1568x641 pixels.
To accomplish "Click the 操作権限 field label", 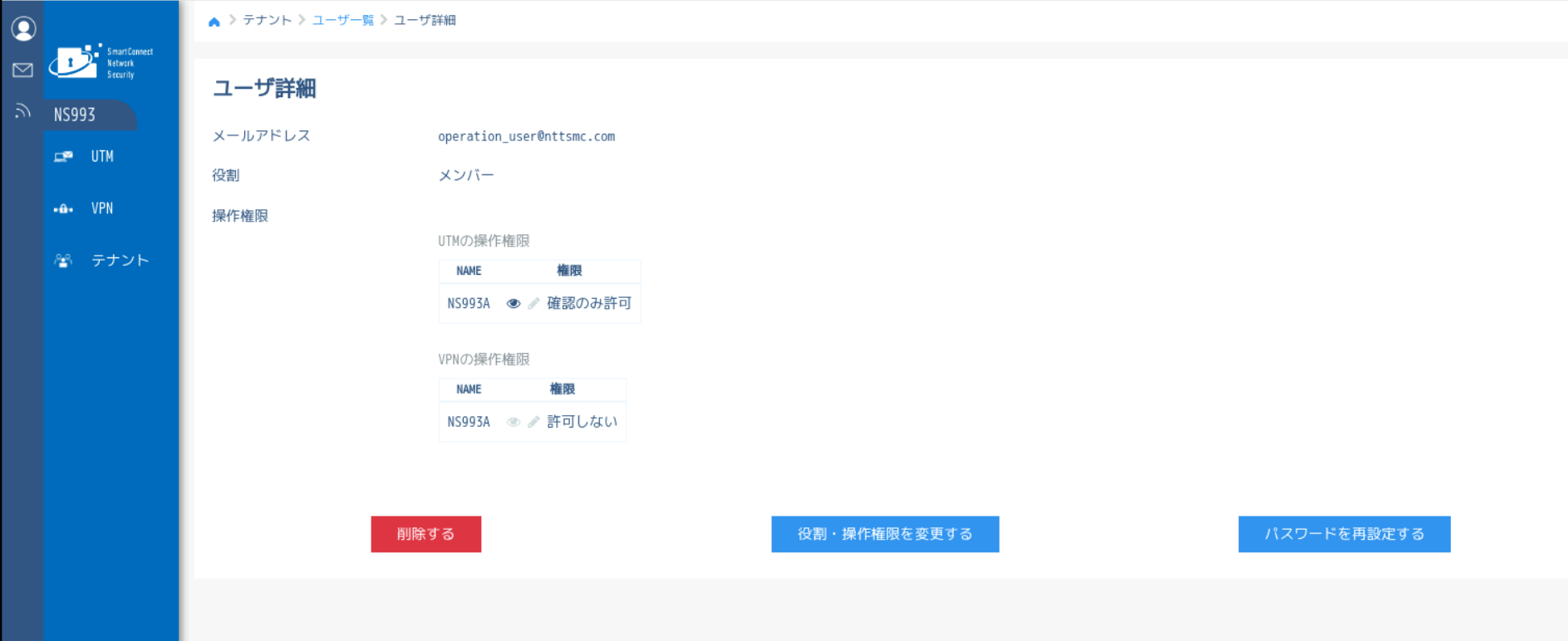I will pos(240,216).
